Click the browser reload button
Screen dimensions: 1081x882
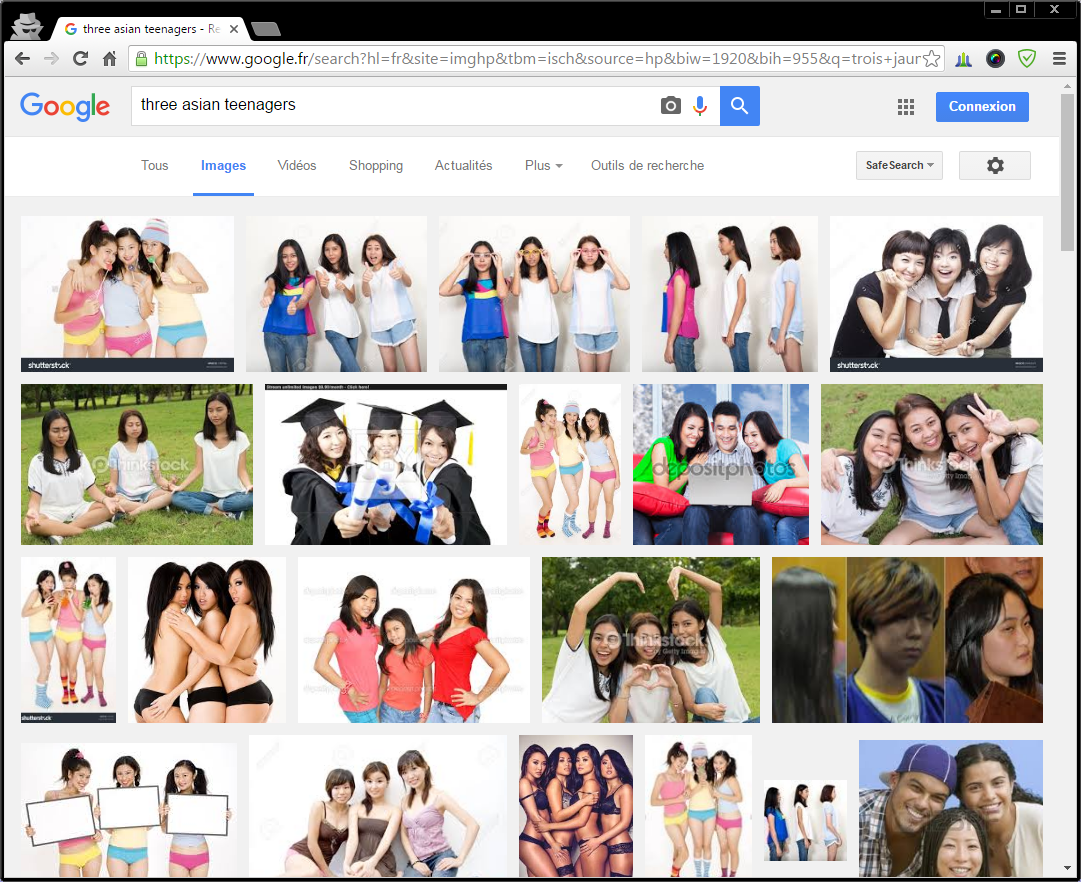click(x=81, y=59)
